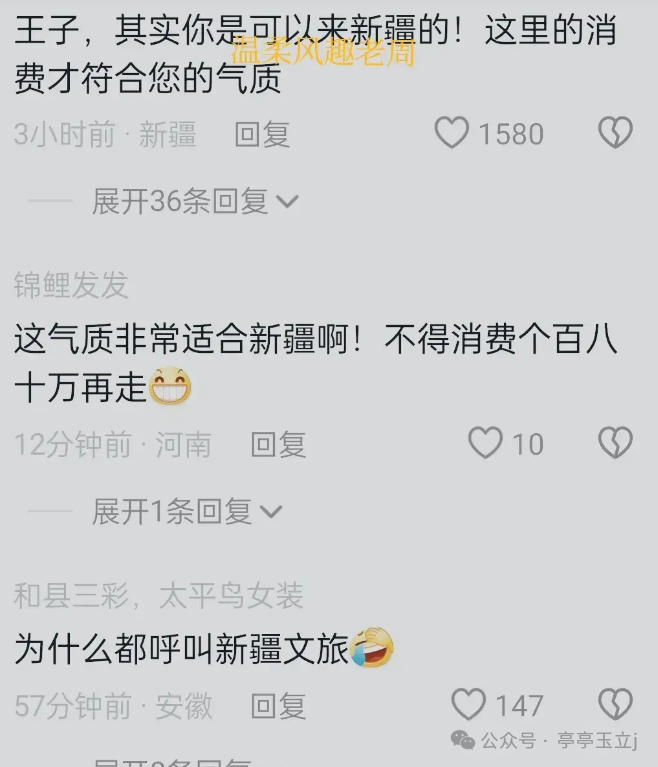Tap the laughing-crying emoji after 新疆文旅
Screen dimensions: 658x767
tap(372, 647)
